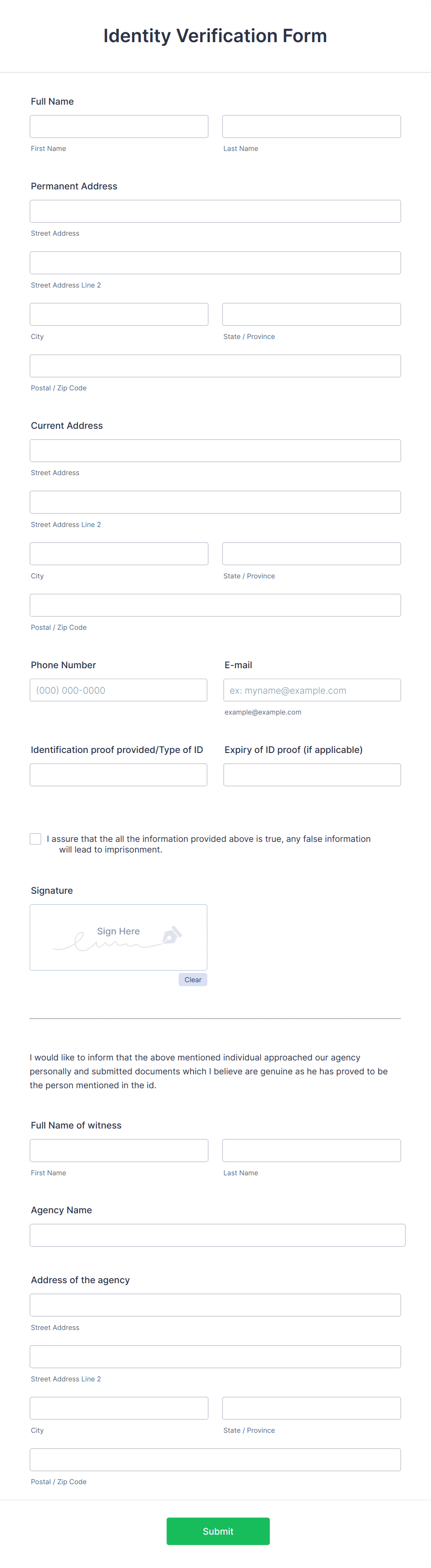Click the Identification proof provided/Type of ID field
431x1568 pixels.
click(119, 774)
